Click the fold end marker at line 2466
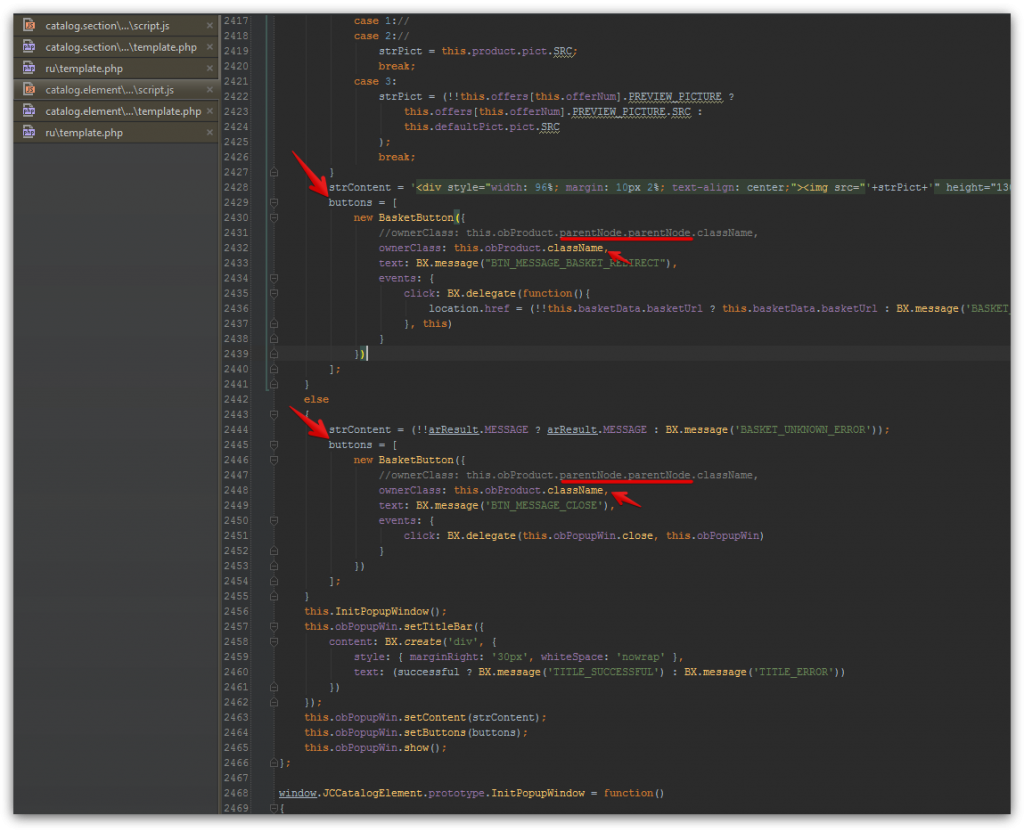 (274, 763)
